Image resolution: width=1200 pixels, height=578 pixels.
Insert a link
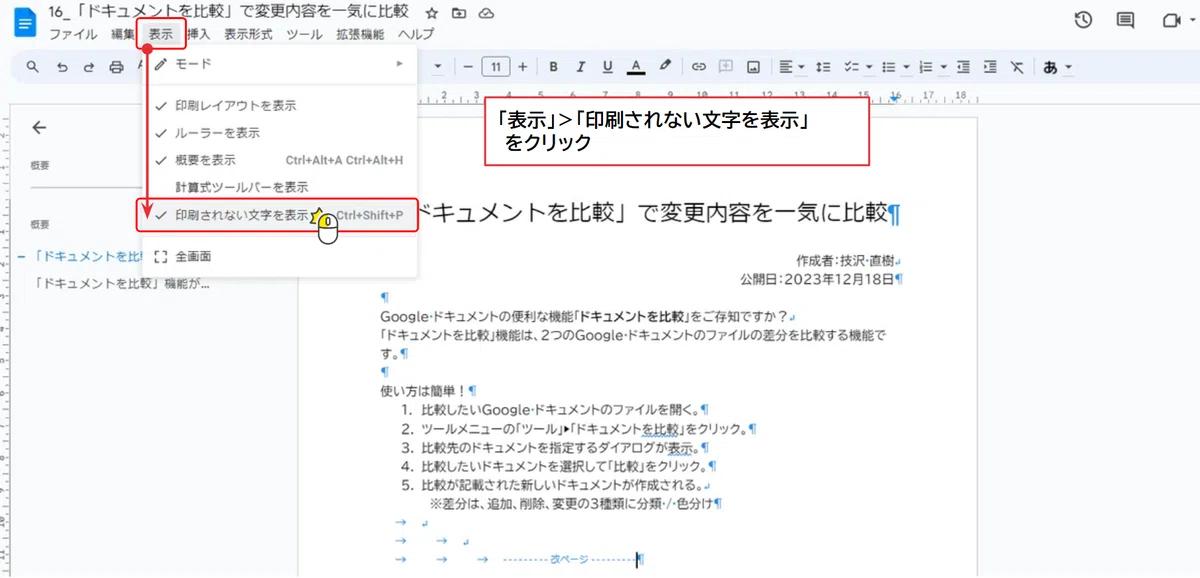click(x=699, y=67)
